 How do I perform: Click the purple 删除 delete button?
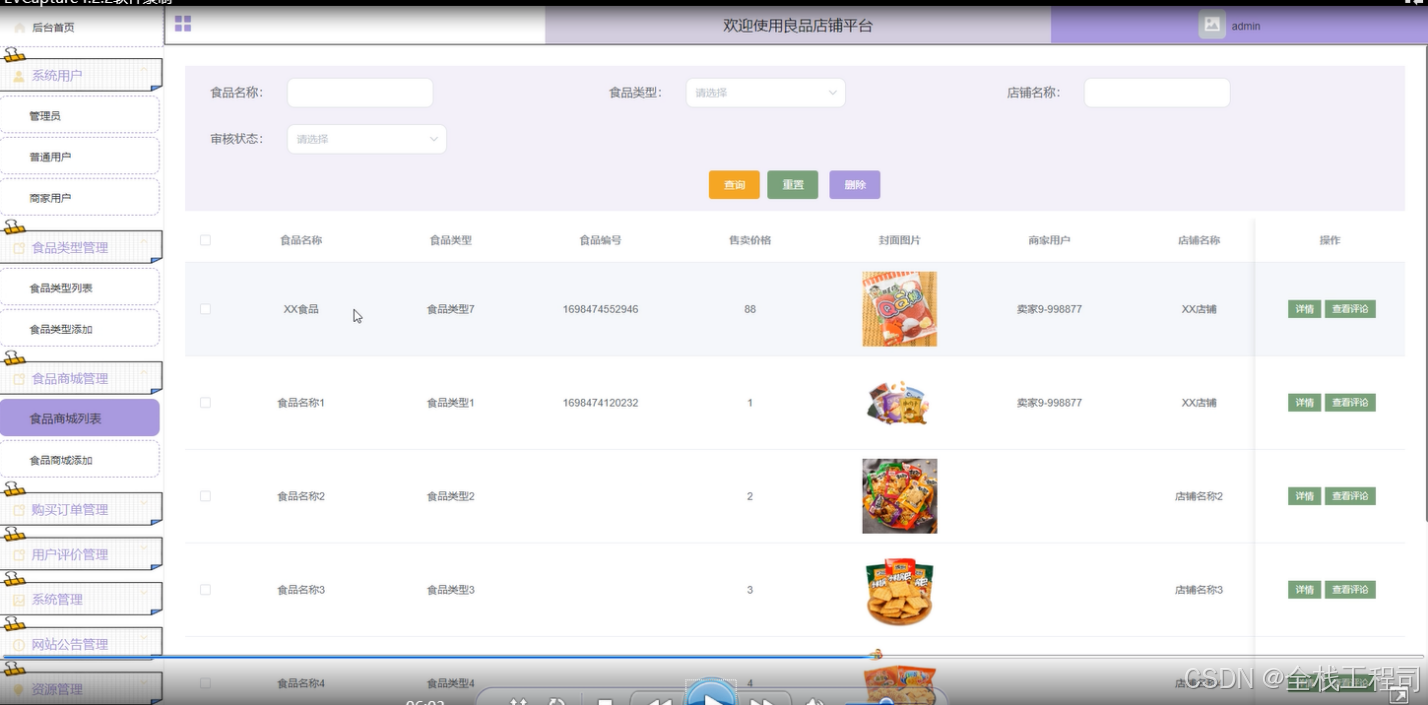point(854,185)
